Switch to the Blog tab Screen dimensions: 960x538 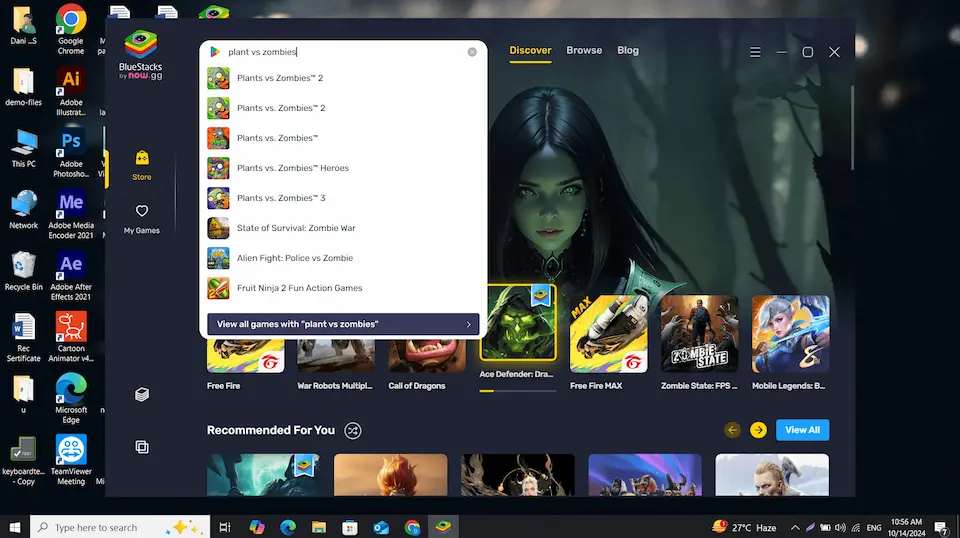click(628, 50)
